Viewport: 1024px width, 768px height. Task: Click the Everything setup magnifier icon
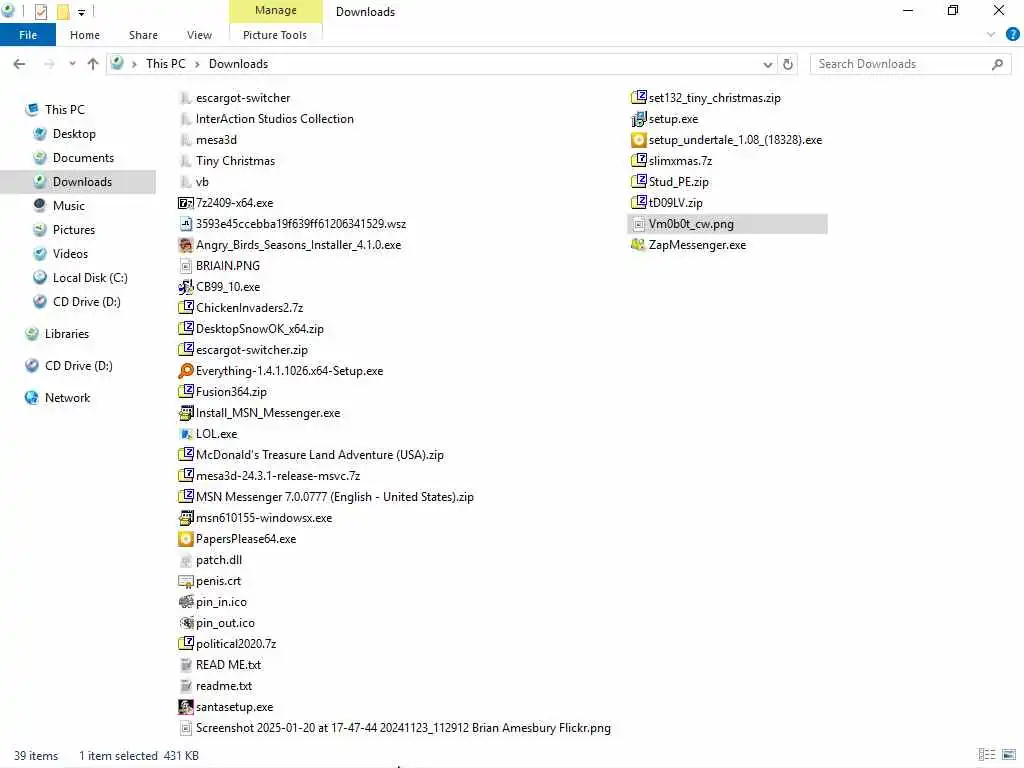pos(185,371)
